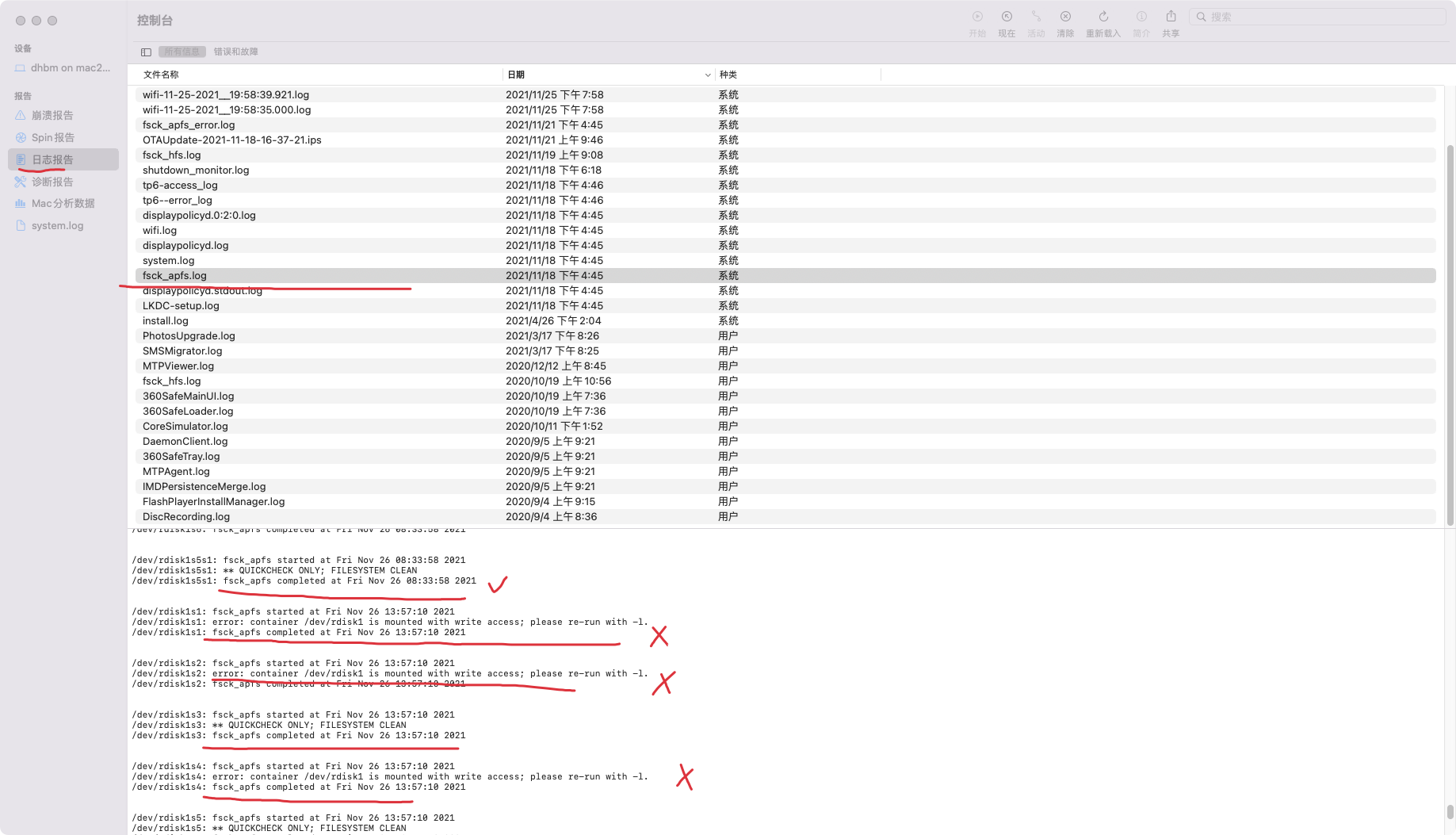Image resolution: width=1456 pixels, height=835 pixels.
Task: Click the magnifier icon in search field
Action: point(1202,17)
